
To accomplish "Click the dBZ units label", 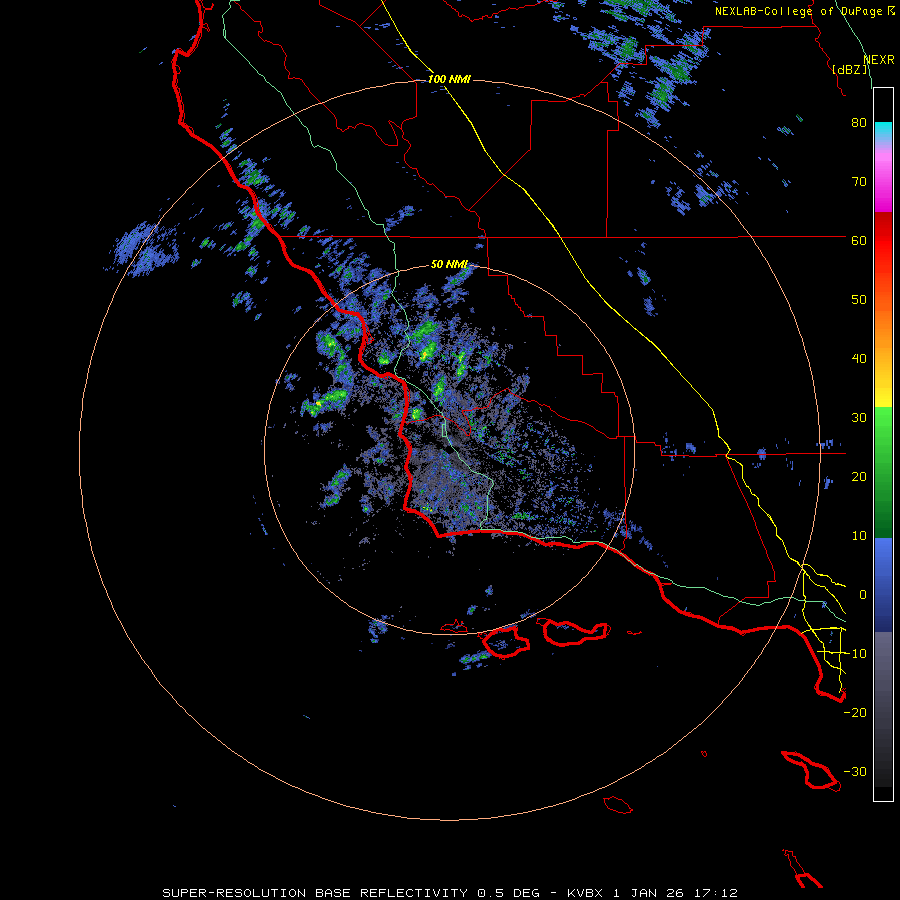I will point(850,69).
